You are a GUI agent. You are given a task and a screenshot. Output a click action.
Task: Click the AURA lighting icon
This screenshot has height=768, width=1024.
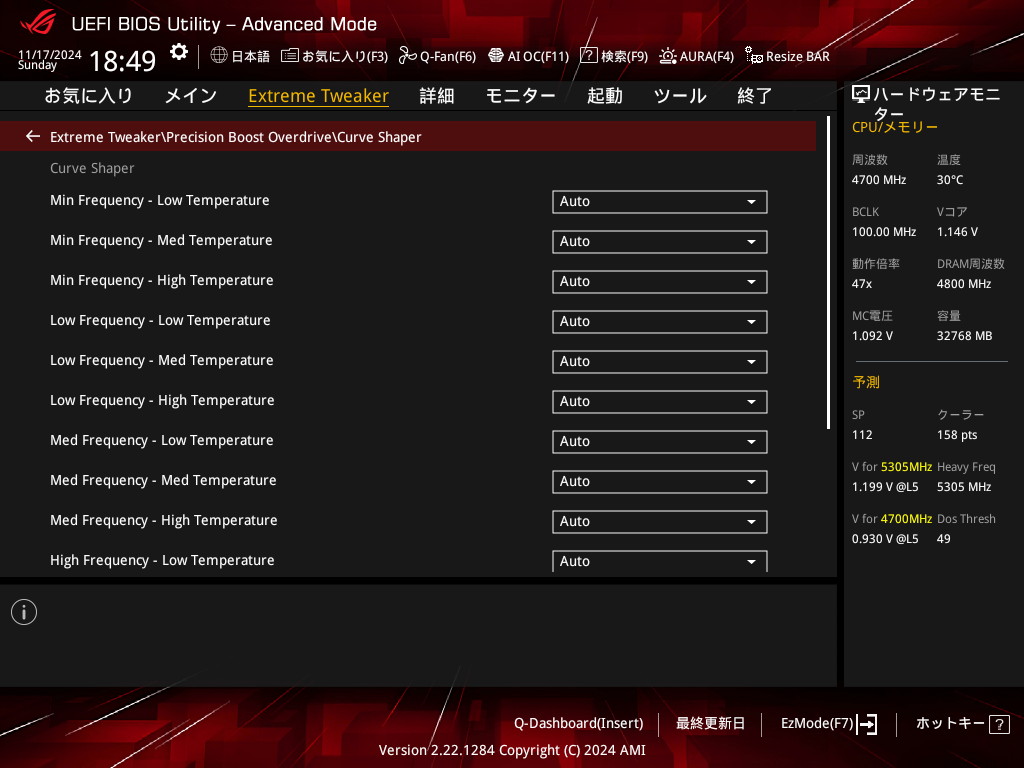click(x=667, y=56)
